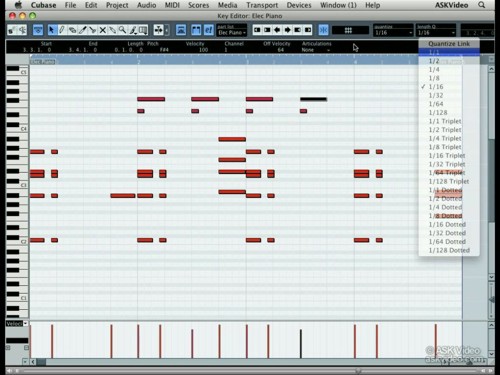Click Trim Start Right nudge button
The width and height of the screenshot is (500, 375).
[267, 30]
